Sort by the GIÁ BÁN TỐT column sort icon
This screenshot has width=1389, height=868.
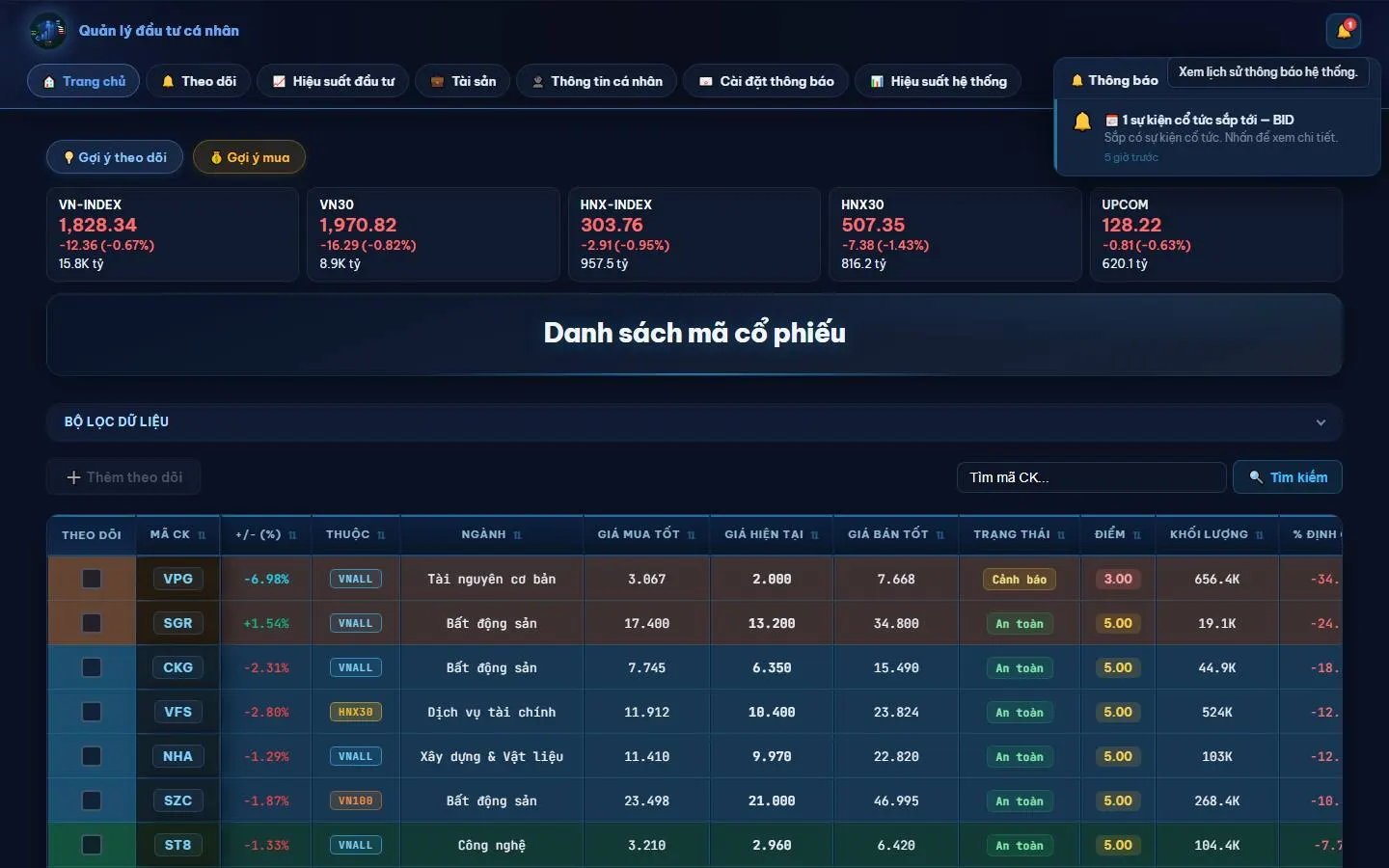[x=940, y=535]
